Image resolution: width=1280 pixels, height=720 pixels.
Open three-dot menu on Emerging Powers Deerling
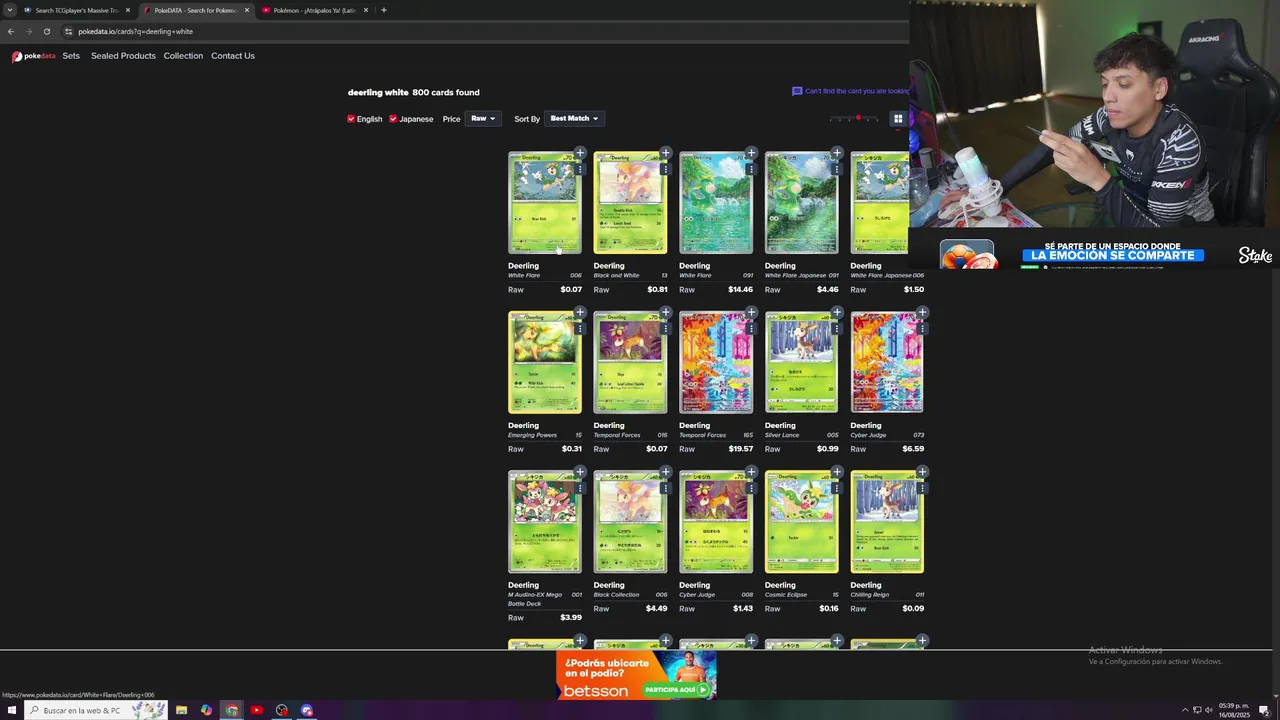tap(580, 328)
